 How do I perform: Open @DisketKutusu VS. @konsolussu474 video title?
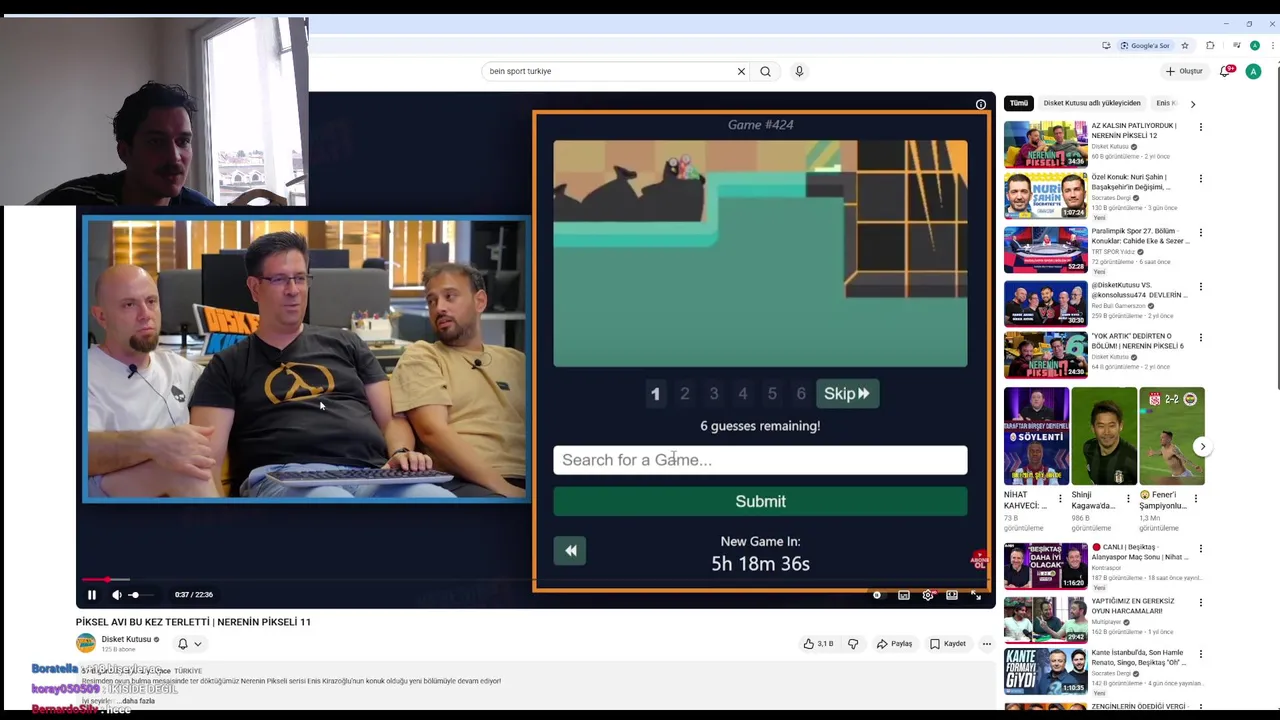1139,290
